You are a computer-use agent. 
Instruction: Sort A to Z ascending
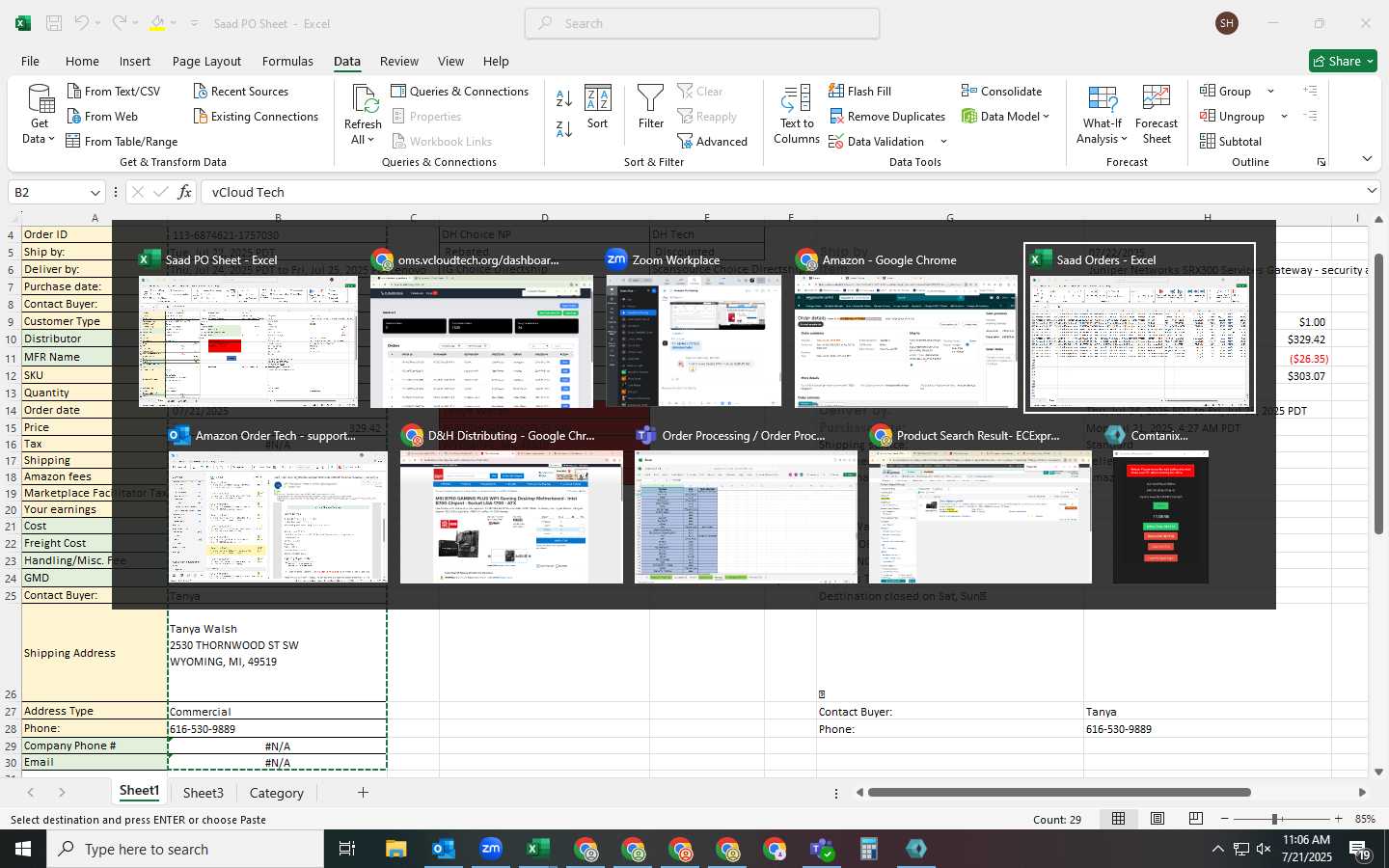(x=564, y=97)
